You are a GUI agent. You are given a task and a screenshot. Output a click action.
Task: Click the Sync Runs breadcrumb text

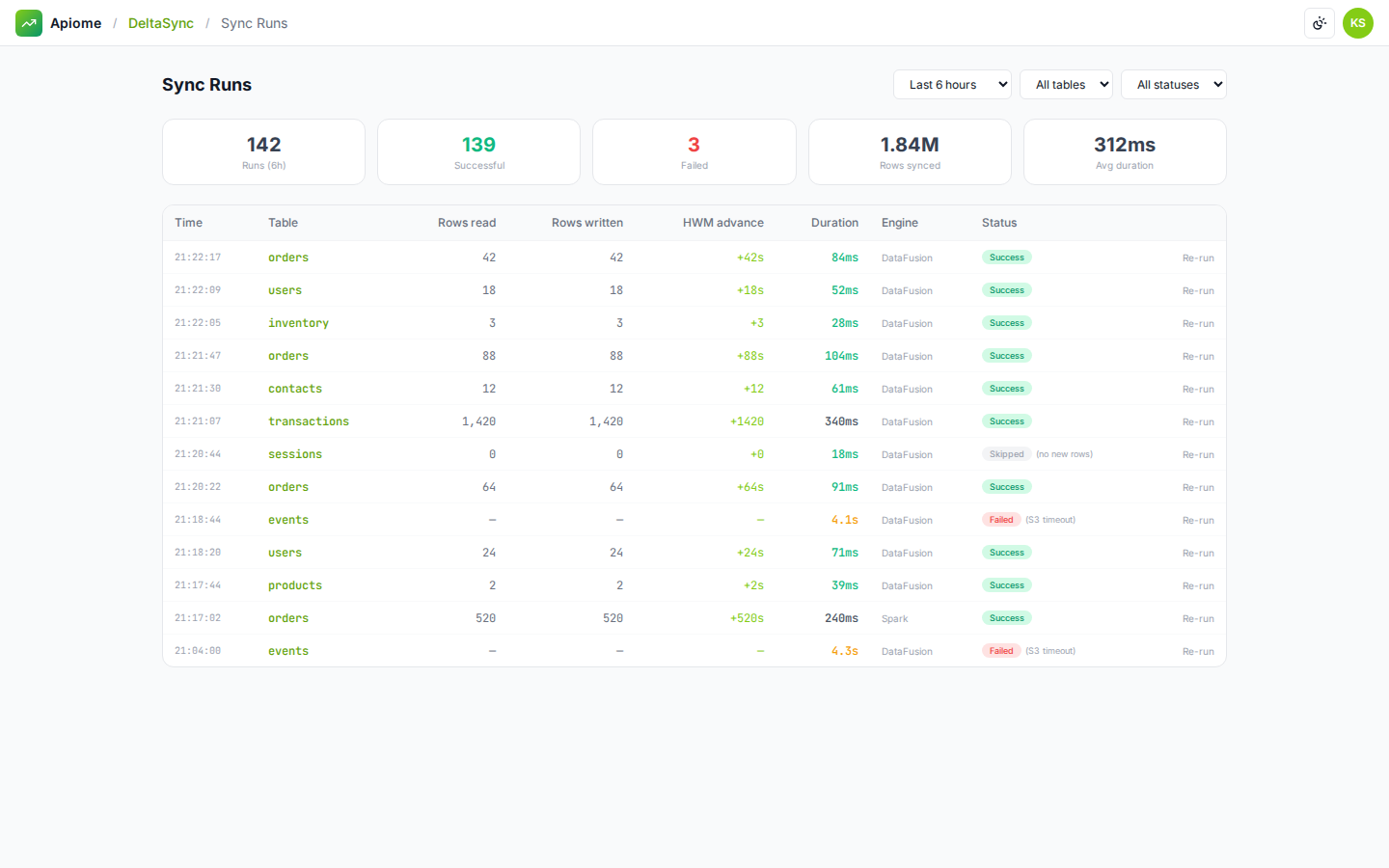pyautogui.click(x=254, y=23)
